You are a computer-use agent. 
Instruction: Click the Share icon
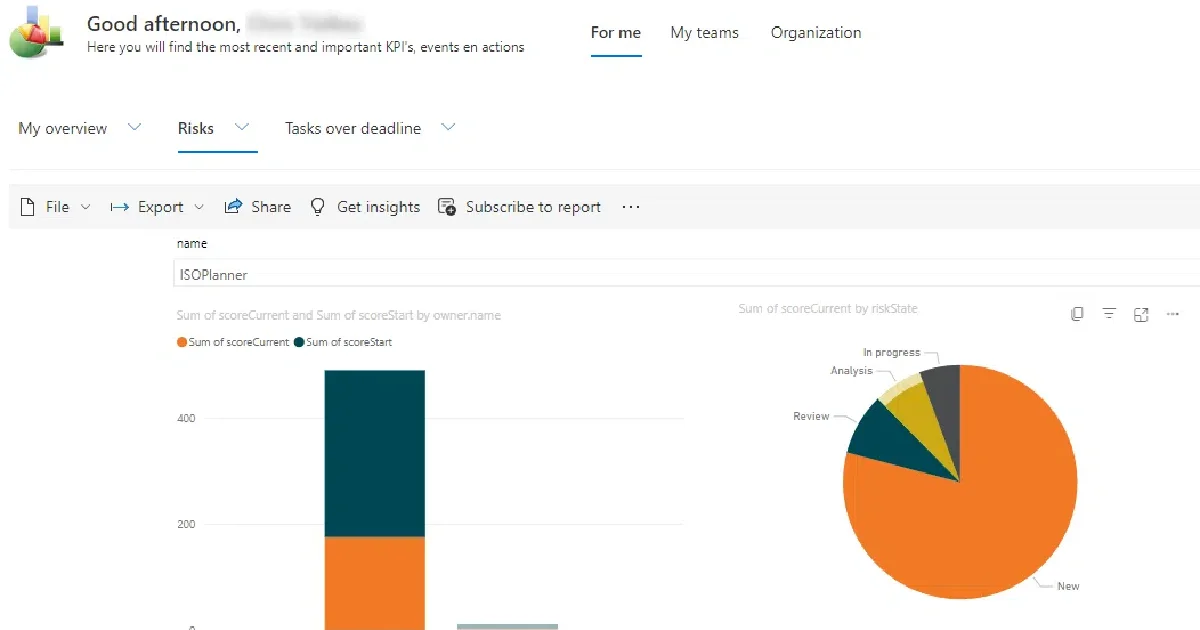234,206
